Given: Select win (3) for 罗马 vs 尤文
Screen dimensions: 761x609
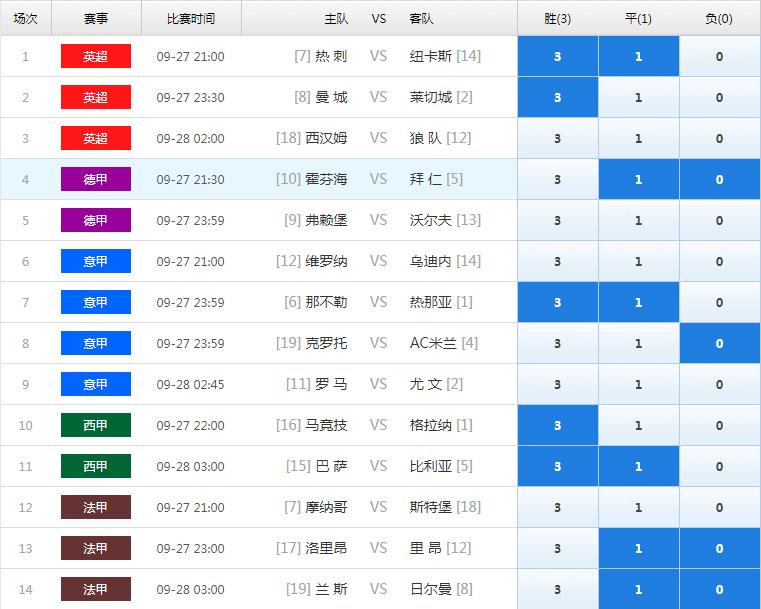Looking at the screenshot, I should tap(558, 384).
